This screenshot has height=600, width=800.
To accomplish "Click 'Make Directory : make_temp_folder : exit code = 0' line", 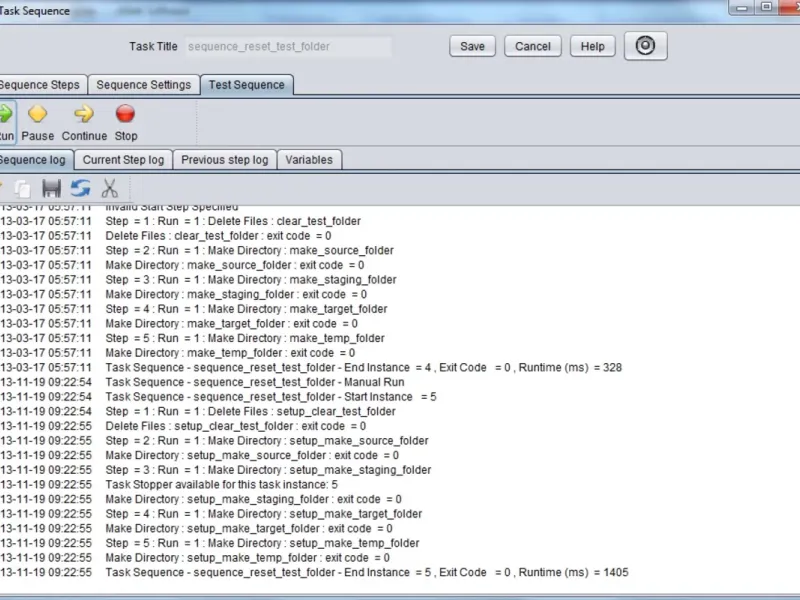I will pos(230,353).
